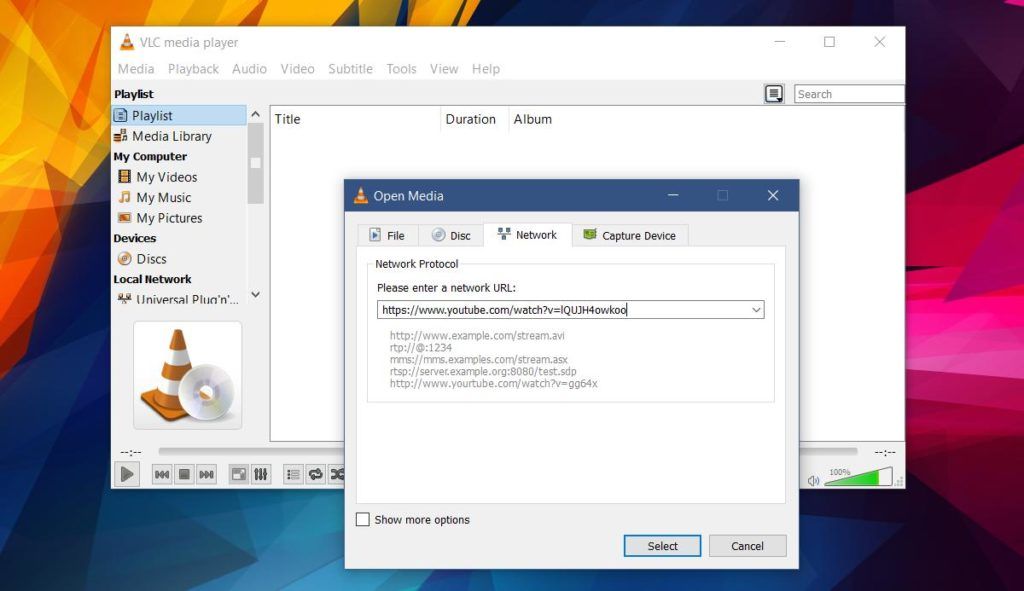The image size is (1024, 591).
Task: Click the Previous track button
Action: 161,474
